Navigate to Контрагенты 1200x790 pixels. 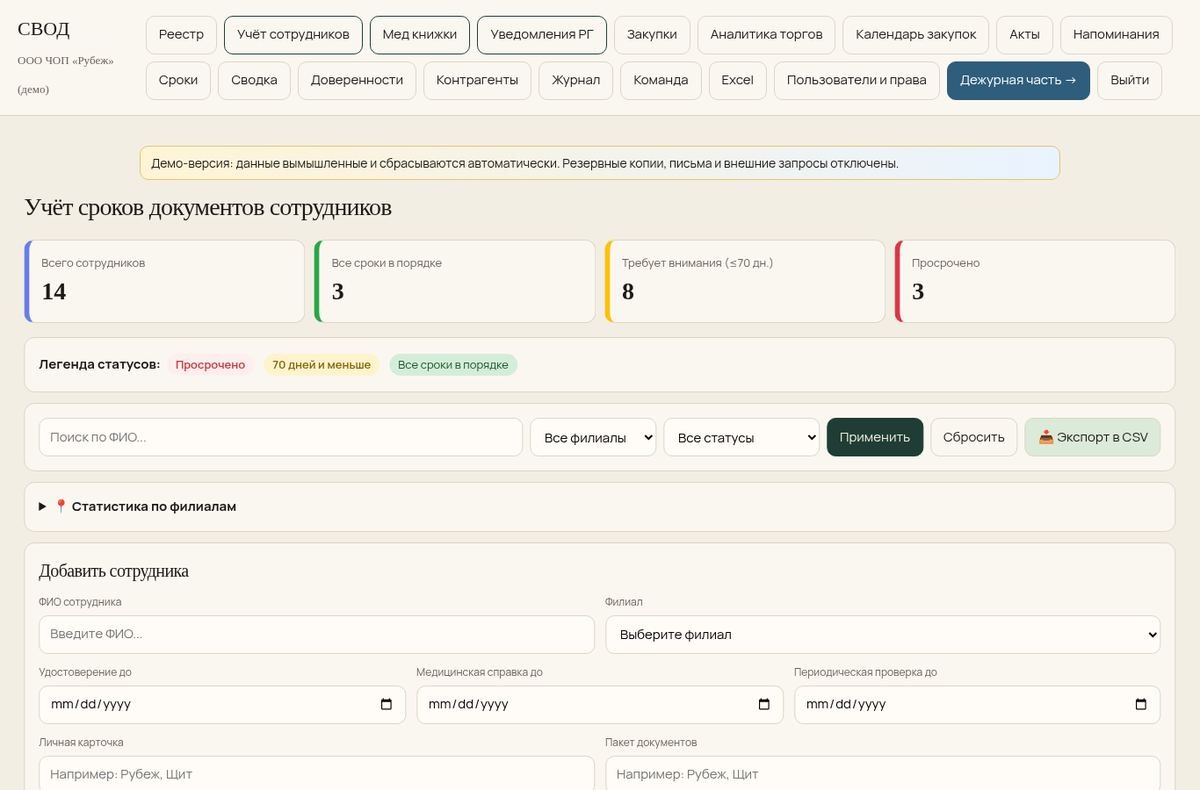[x=477, y=80]
